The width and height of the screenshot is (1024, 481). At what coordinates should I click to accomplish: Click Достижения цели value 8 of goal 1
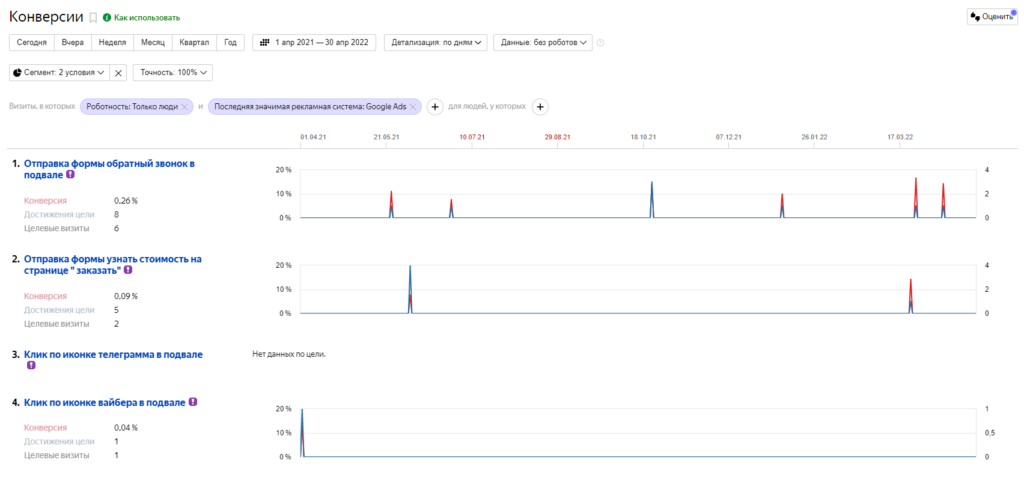(116, 214)
